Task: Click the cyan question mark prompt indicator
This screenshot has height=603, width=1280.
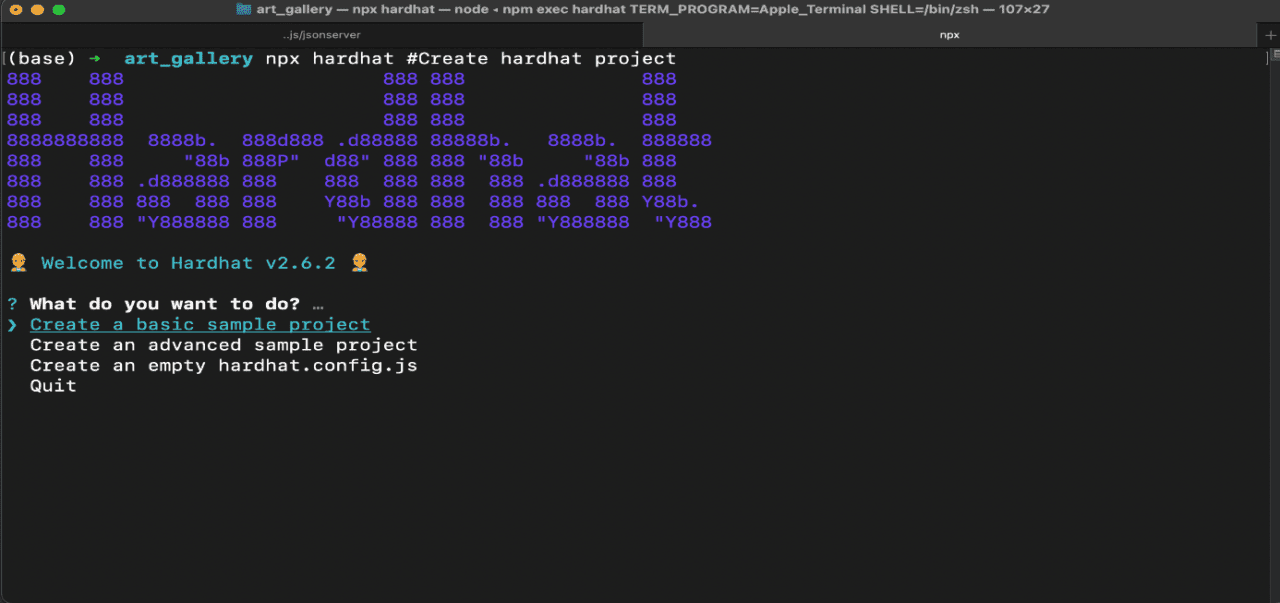Action: pos(10,303)
